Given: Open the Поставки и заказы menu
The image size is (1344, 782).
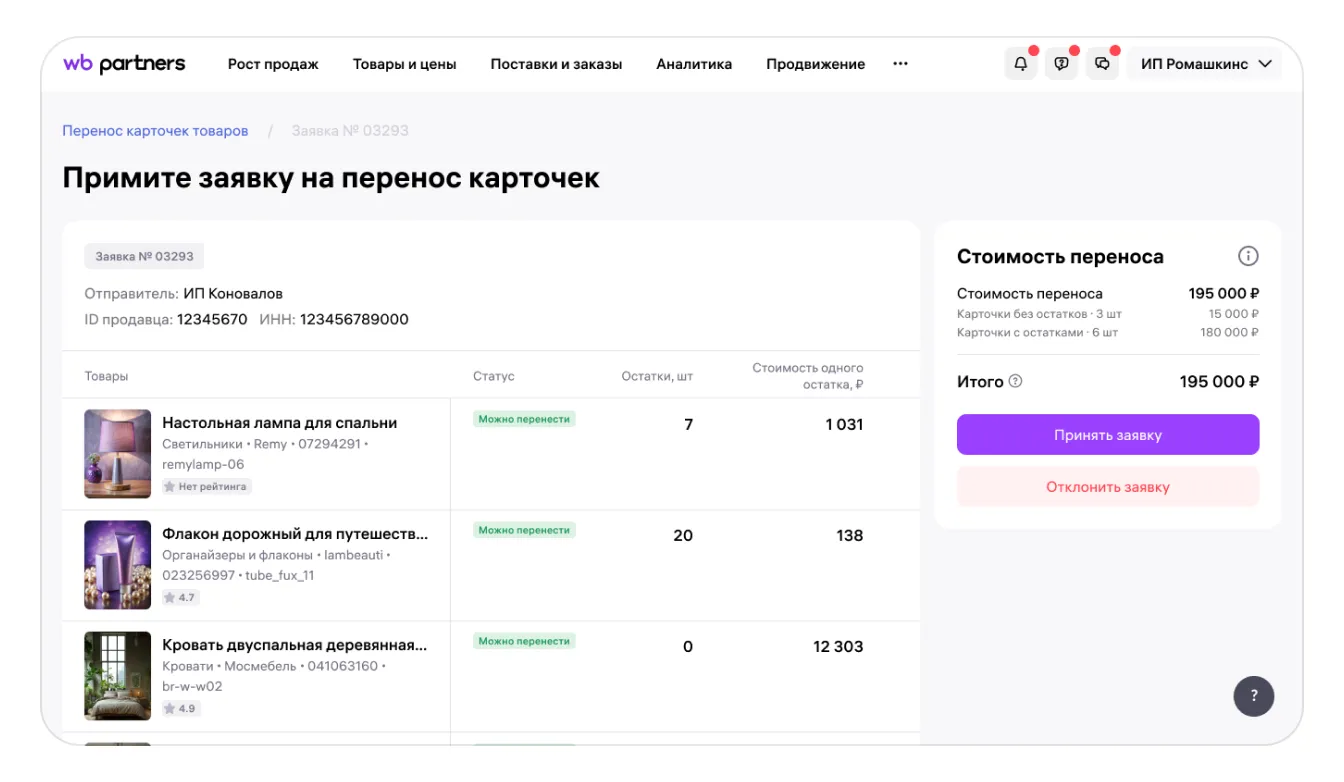Looking at the screenshot, I should click(556, 64).
